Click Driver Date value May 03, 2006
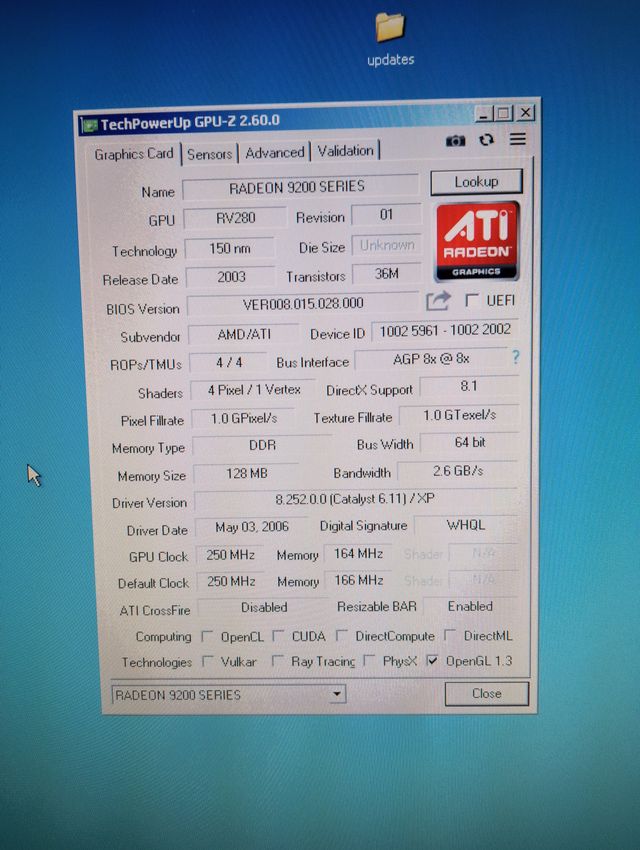The height and width of the screenshot is (850, 640). pos(251,526)
